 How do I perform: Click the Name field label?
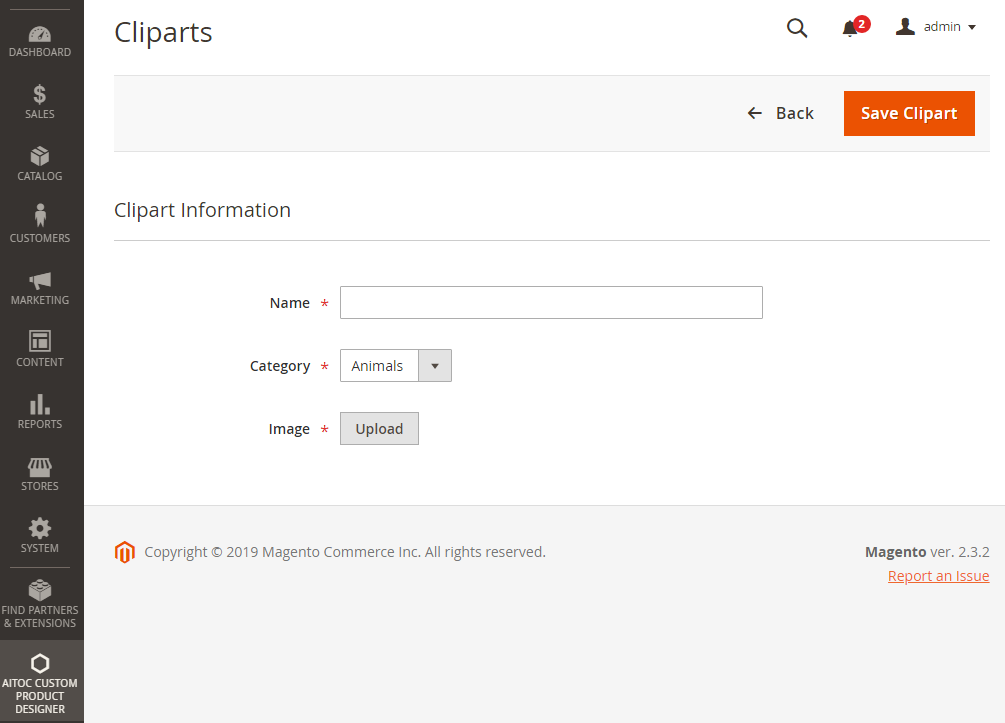pos(290,303)
